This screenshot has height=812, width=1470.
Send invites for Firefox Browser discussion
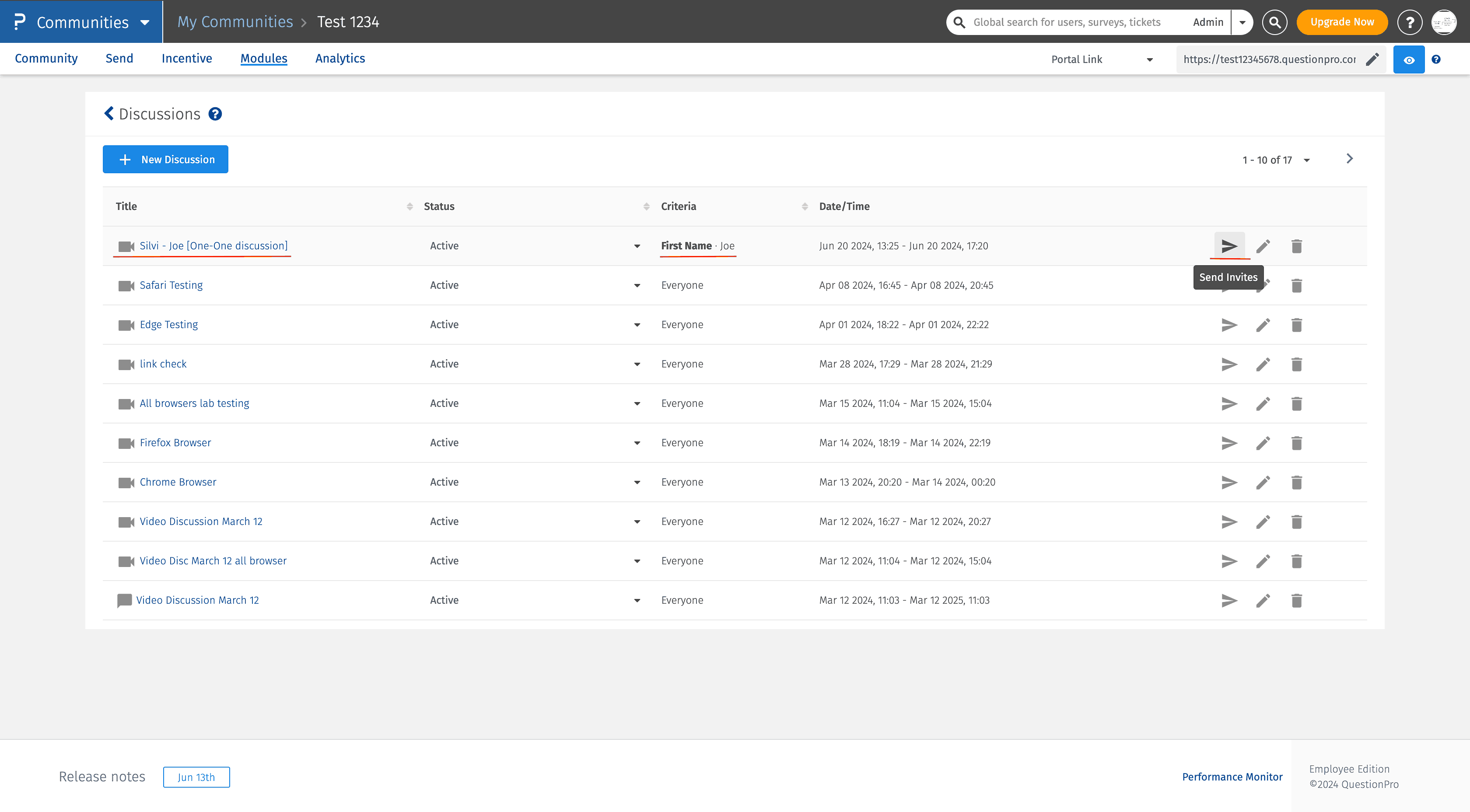(x=1228, y=443)
